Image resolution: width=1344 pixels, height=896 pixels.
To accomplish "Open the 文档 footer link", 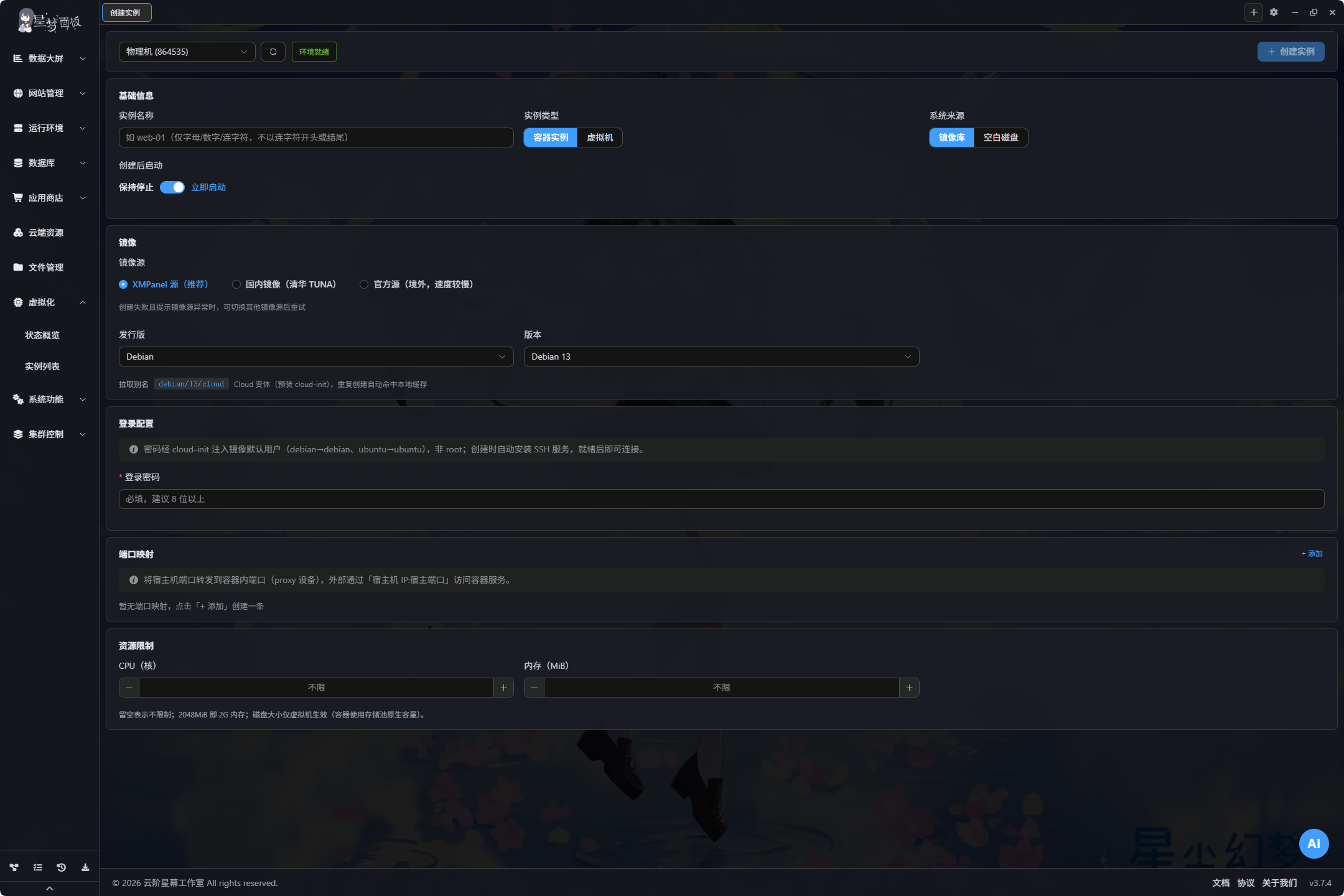I will coord(1221,883).
